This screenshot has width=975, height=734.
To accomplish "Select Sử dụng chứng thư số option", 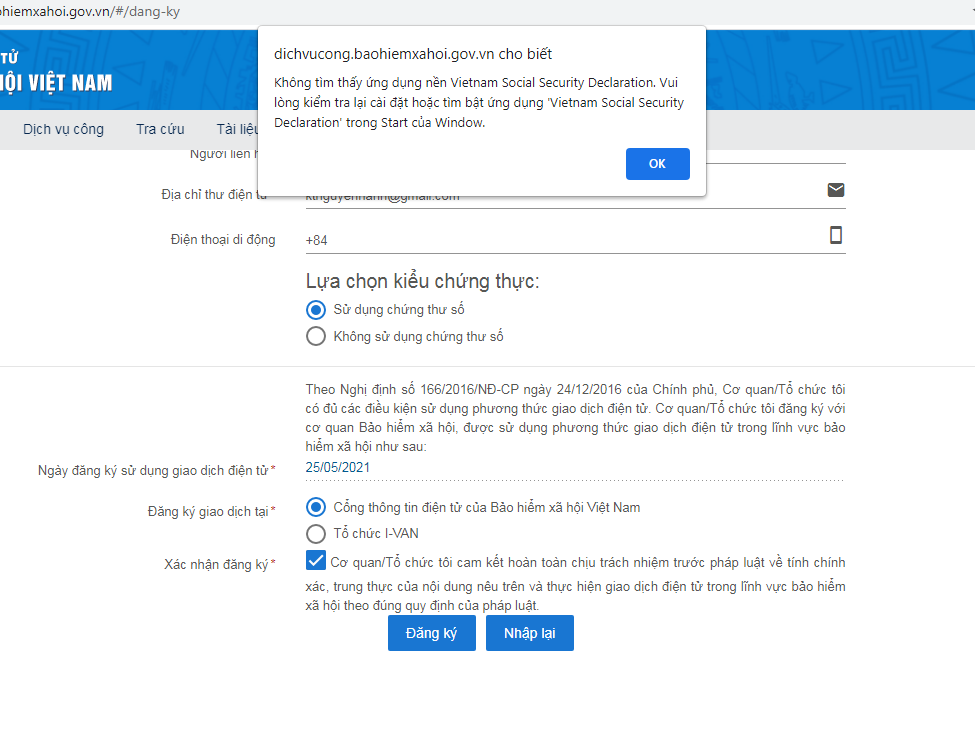I will [x=316, y=310].
